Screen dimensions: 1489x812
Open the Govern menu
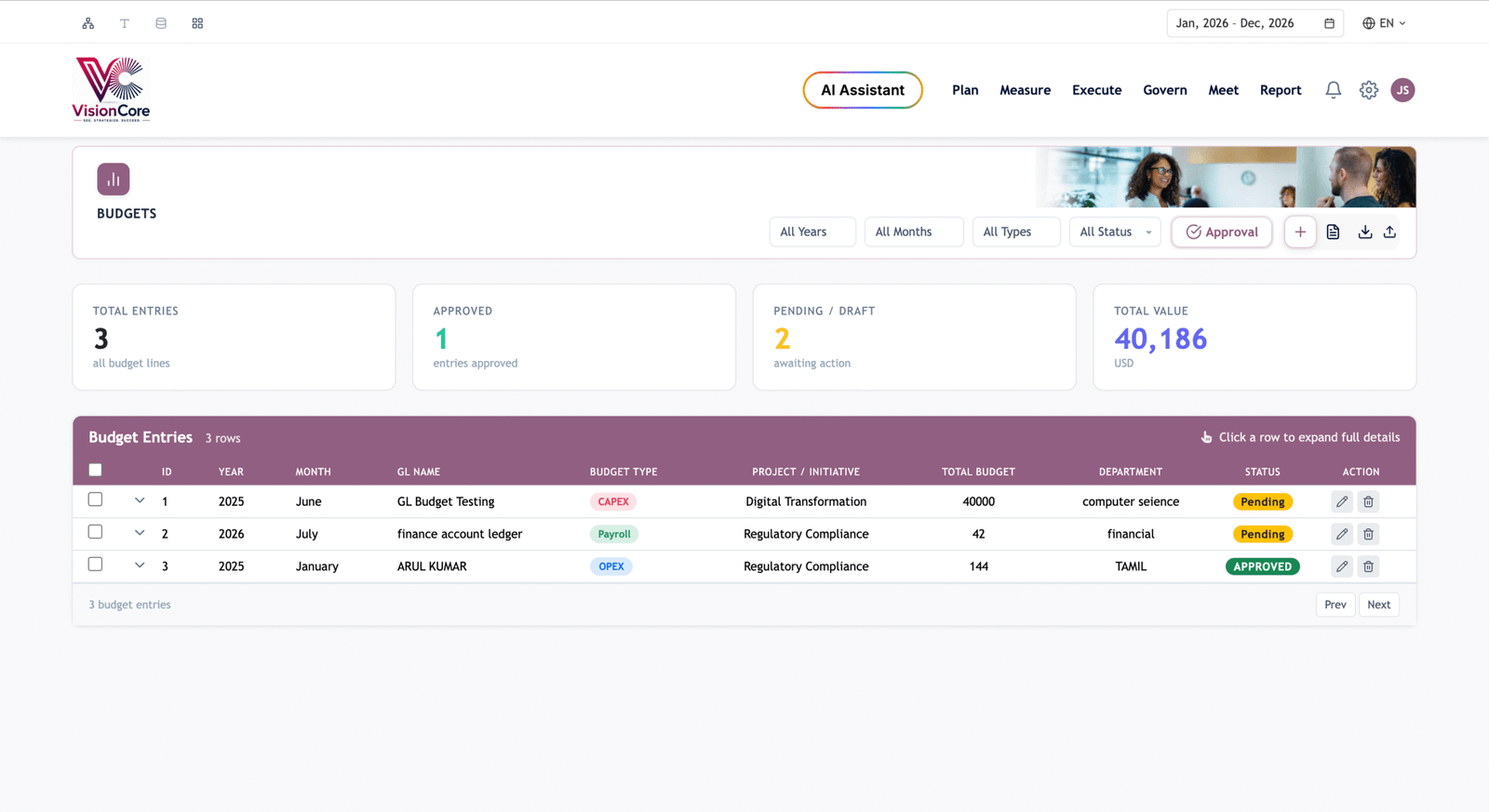tap(1164, 90)
